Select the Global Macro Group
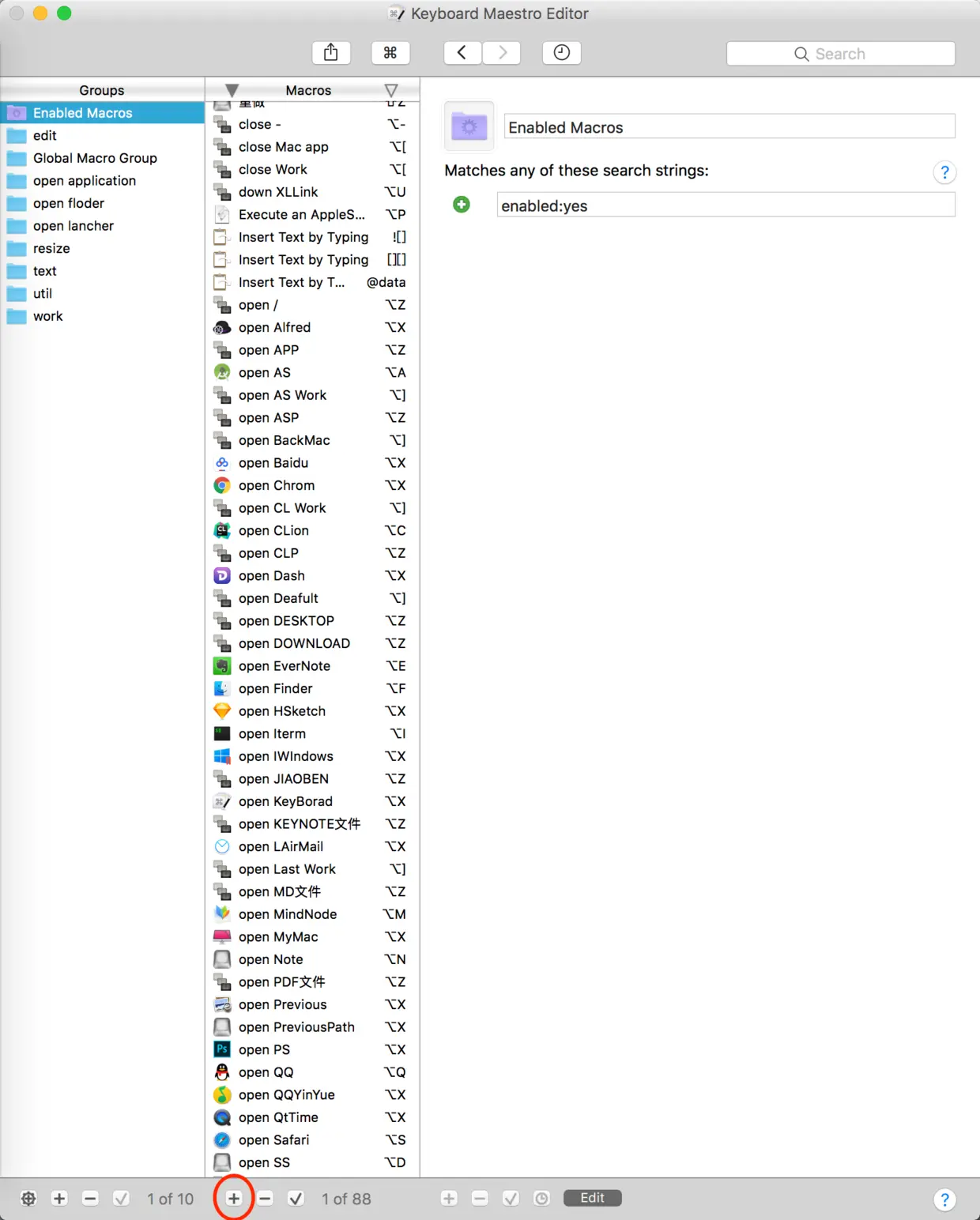The image size is (980, 1220). point(103,158)
